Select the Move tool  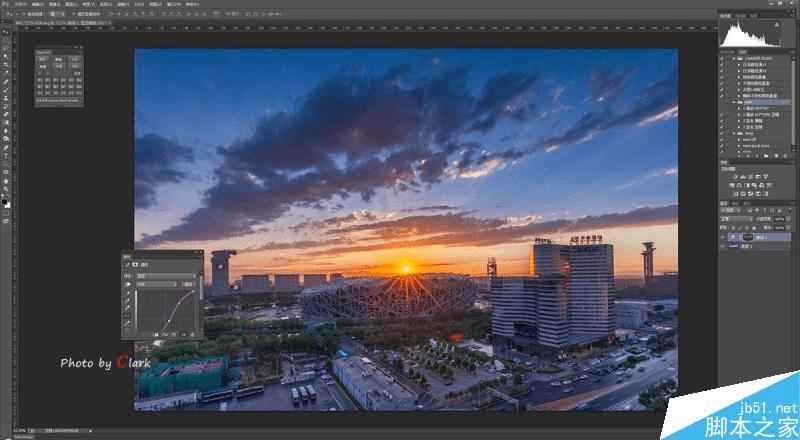5,32
